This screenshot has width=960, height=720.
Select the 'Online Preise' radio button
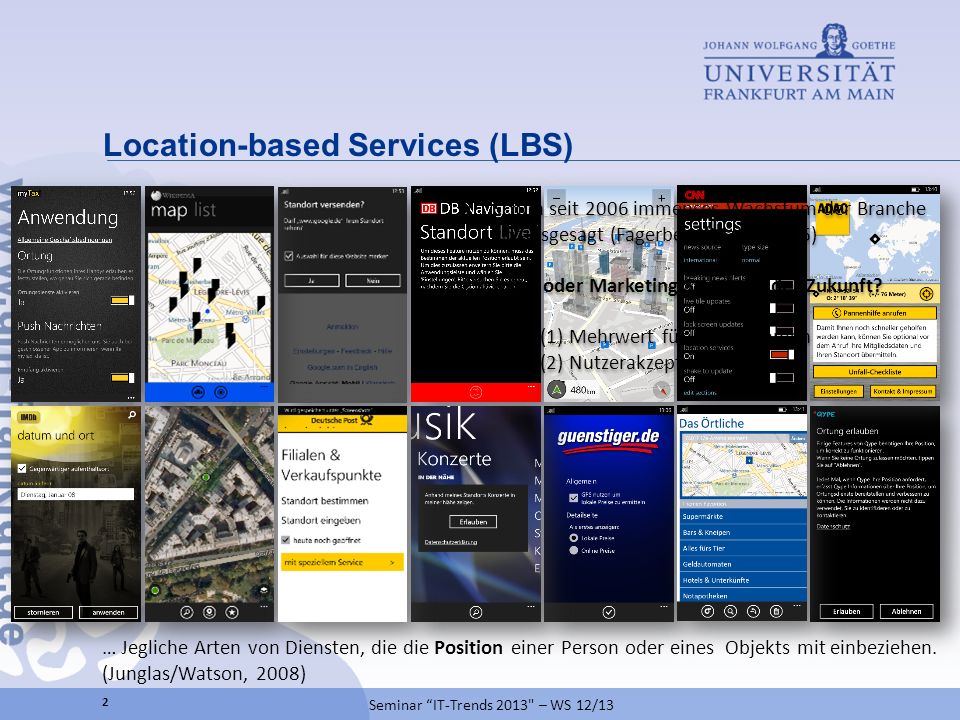pyautogui.click(x=573, y=550)
